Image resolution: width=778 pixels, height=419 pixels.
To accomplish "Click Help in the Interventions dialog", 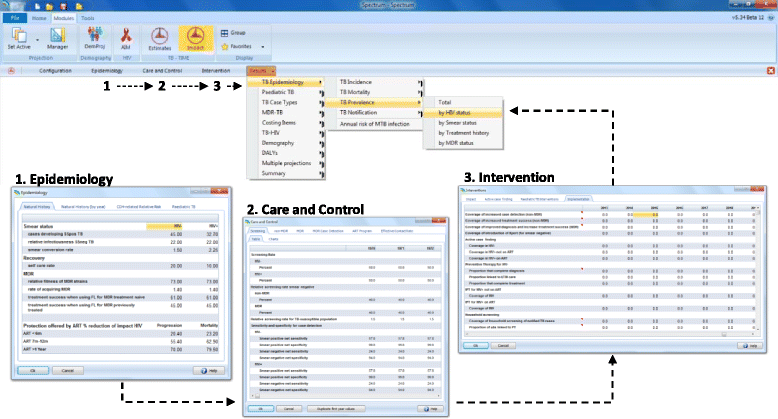I will [x=750, y=346].
